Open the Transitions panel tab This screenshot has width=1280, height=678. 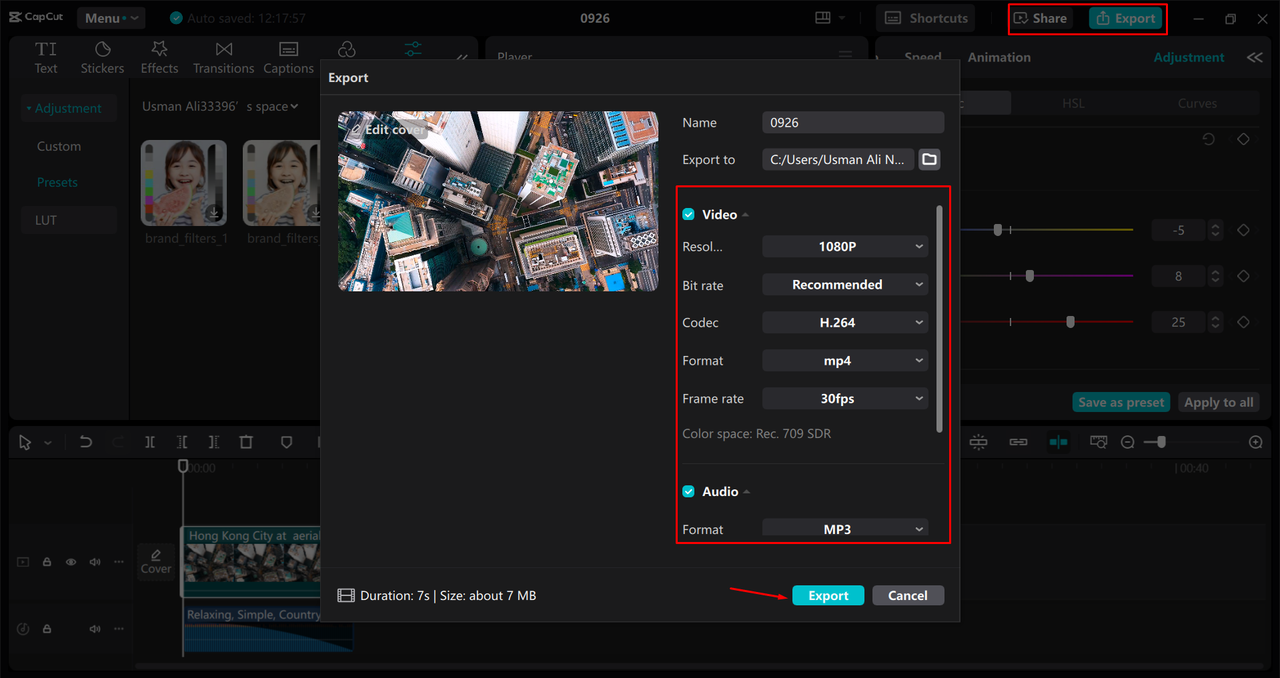224,58
